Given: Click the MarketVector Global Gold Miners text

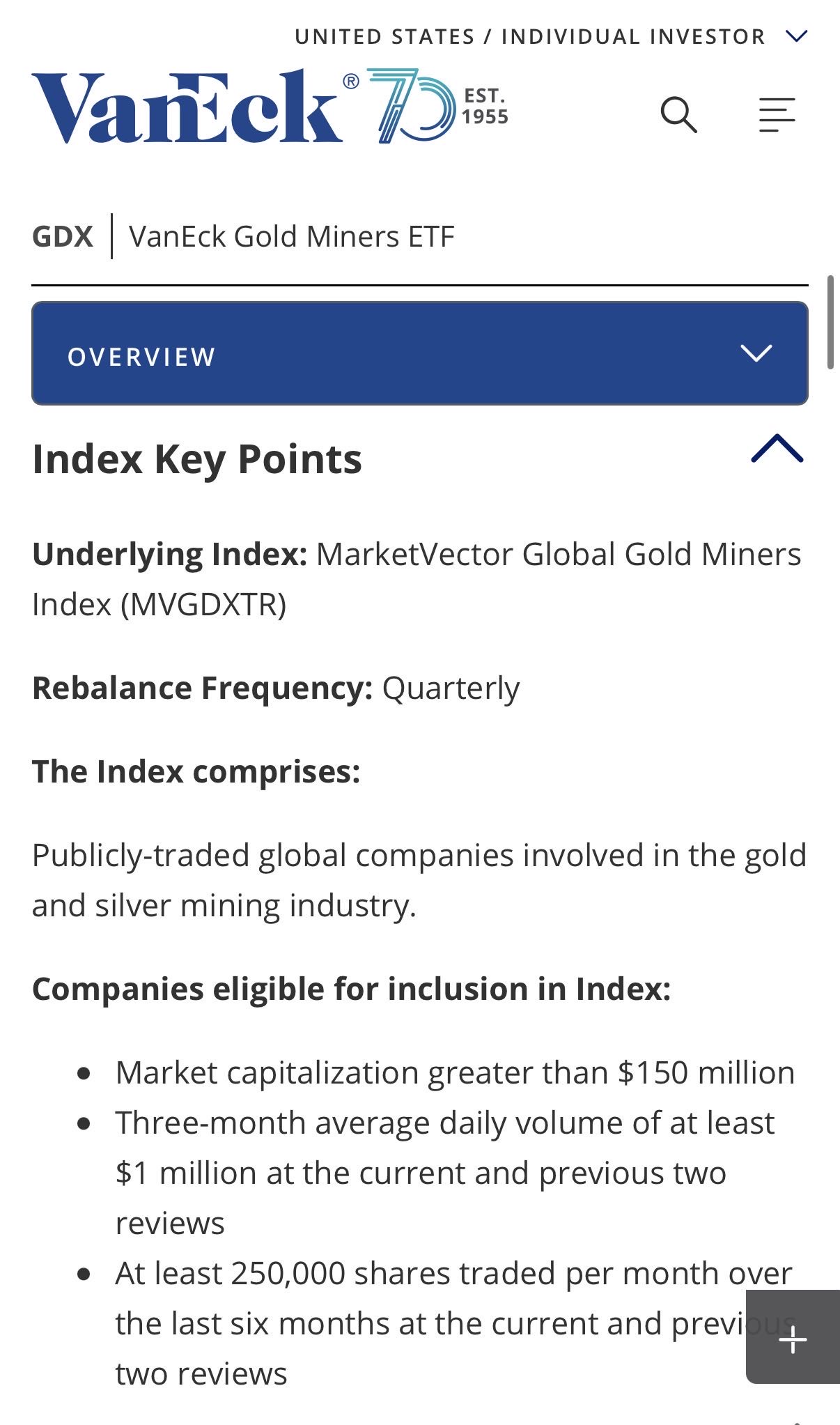Looking at the screenshot, I should pos(557,555).
